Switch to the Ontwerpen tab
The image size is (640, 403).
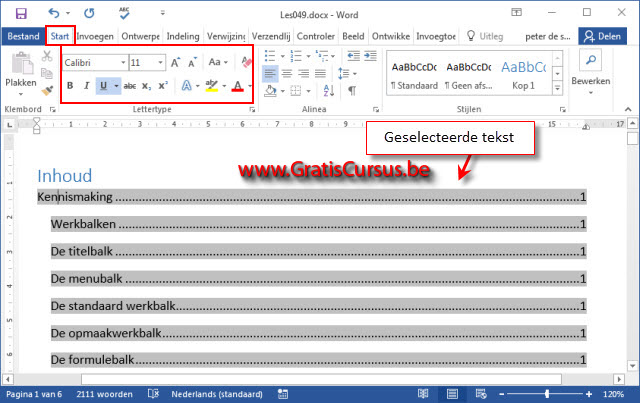click(x=140, y=36)
